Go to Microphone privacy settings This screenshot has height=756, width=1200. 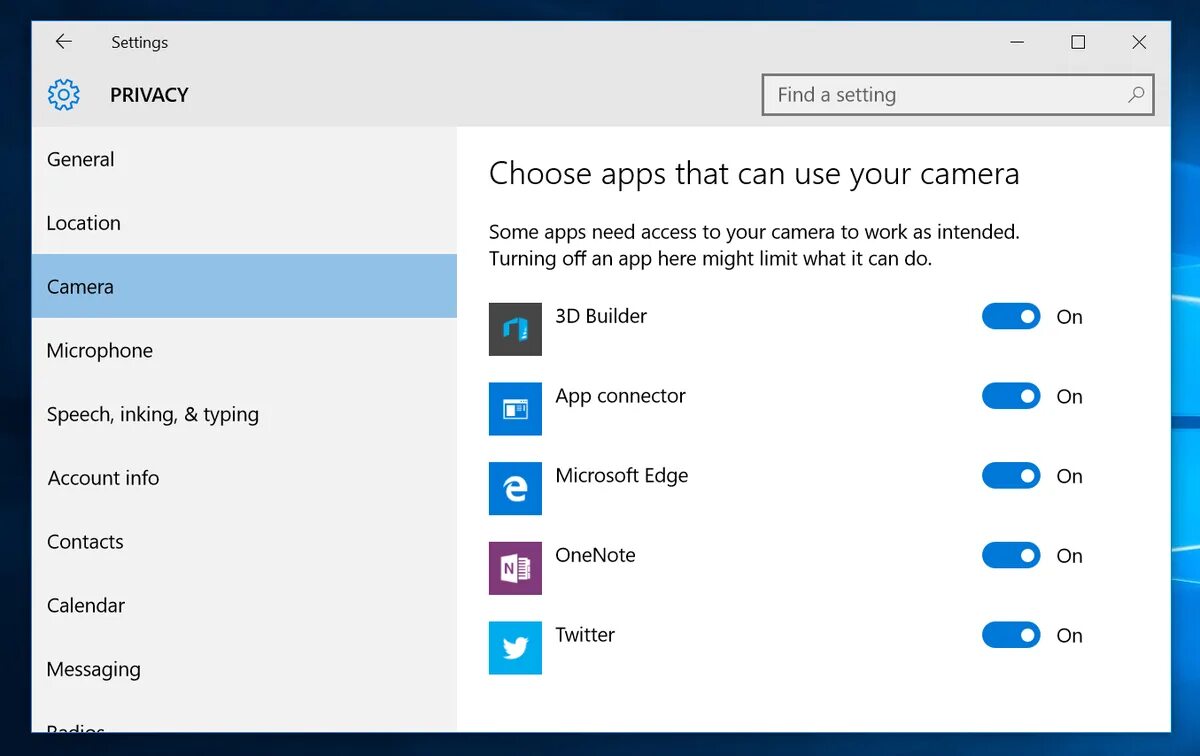click(244, 350)
